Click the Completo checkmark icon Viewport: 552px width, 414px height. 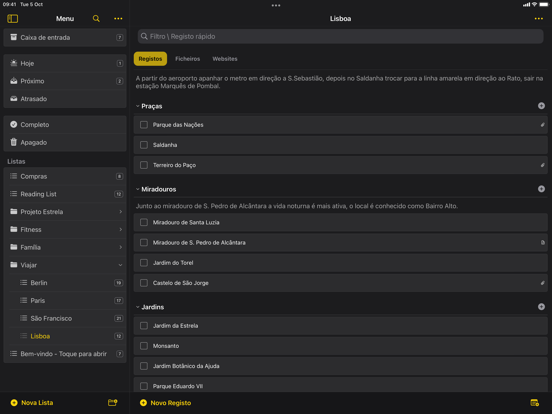13,124
